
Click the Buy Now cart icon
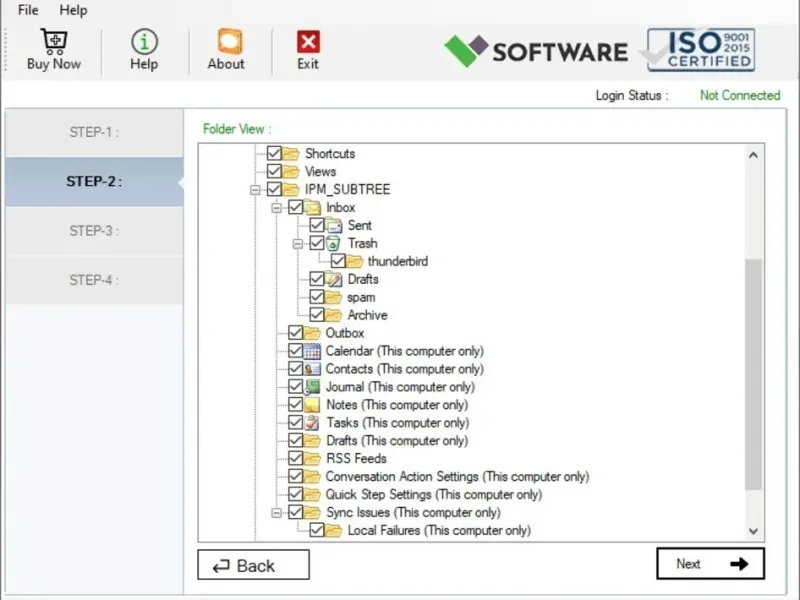pyautogui.click(x=54, y=41)
